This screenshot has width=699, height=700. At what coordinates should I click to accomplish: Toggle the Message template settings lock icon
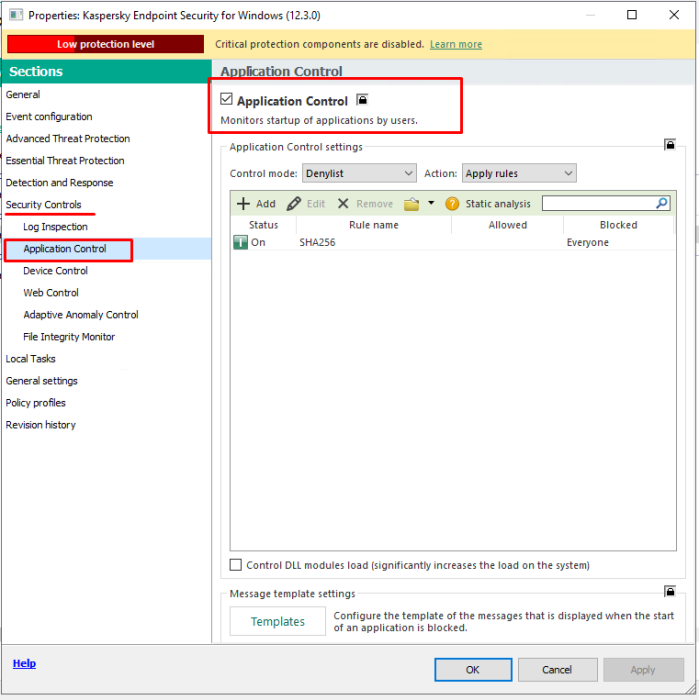click(670, 592)
